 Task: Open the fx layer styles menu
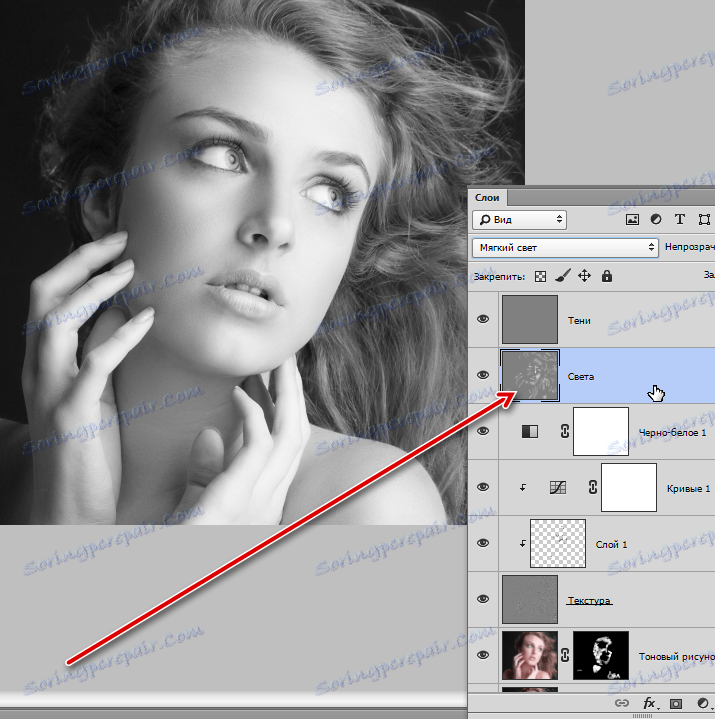click(650, 703)
